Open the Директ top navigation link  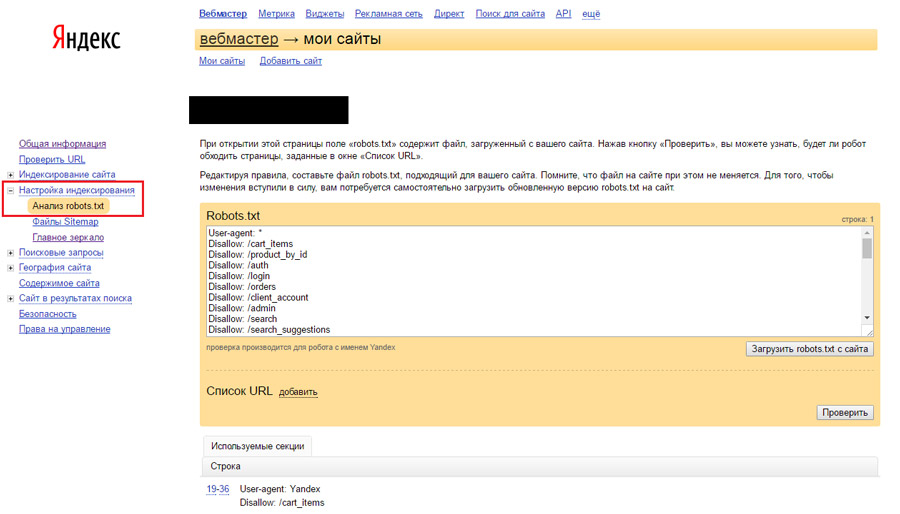coord(449,13)
